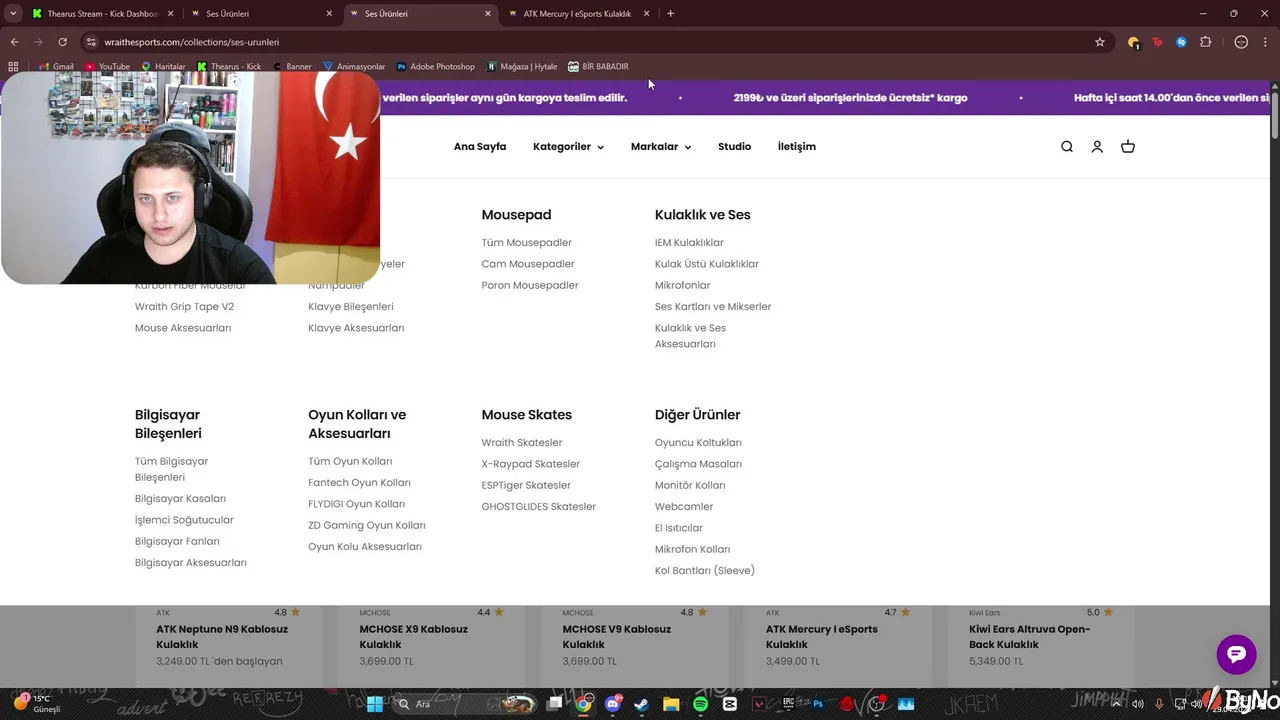
Task: Open Fantech Oyun Kolları link
Action: pyautogui.click(x=359, y=483)
